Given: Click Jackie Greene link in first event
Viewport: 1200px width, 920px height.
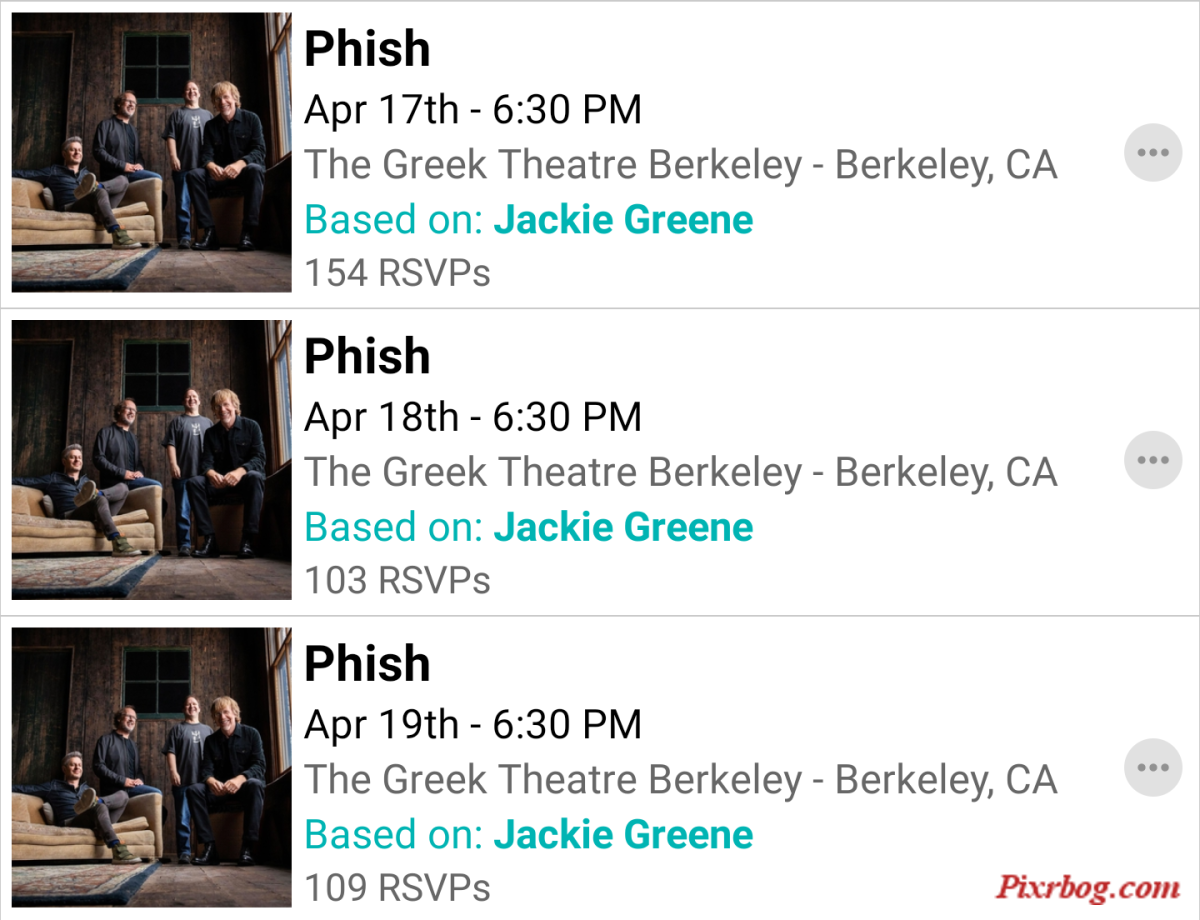Looking at the screenshot, I should 623,219.
